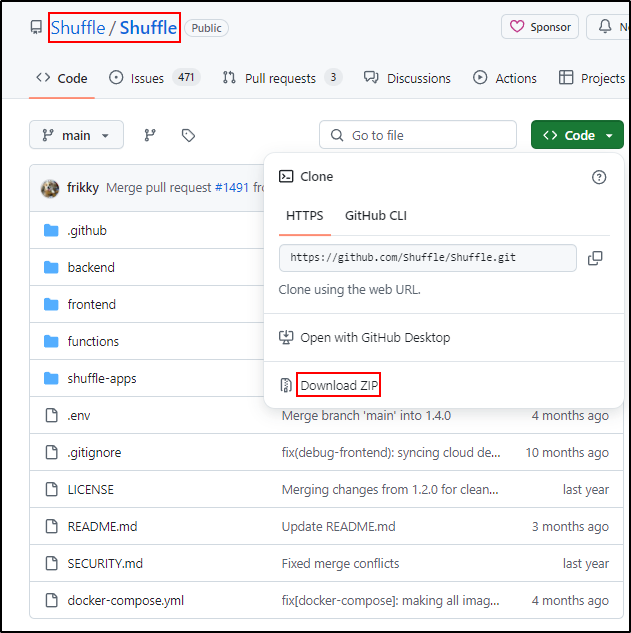Click the folder icon next to backend
Image resolution: width=631 pixels, height=633 pixels.
click(51, 267)
